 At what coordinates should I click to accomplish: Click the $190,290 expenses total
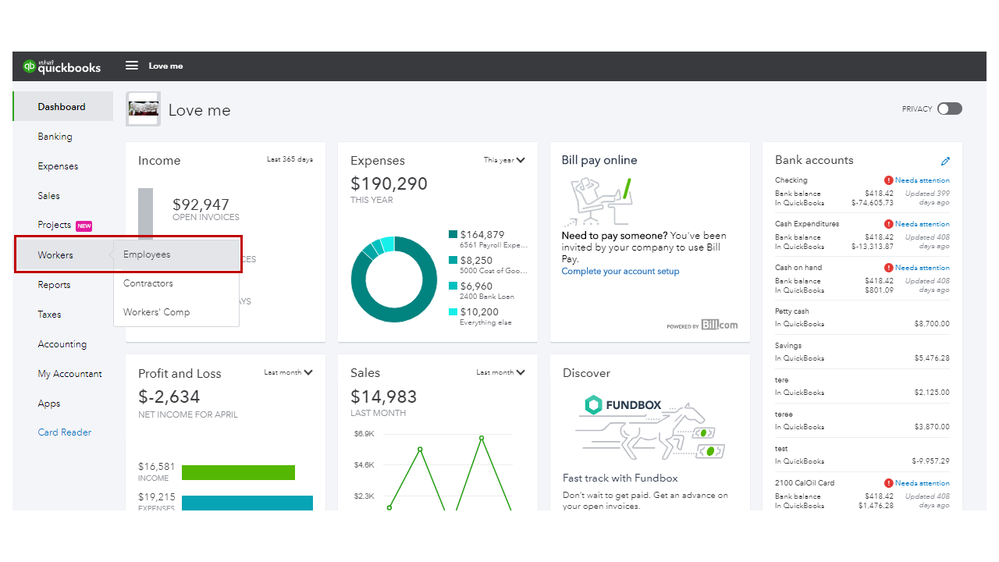(389, 184)
